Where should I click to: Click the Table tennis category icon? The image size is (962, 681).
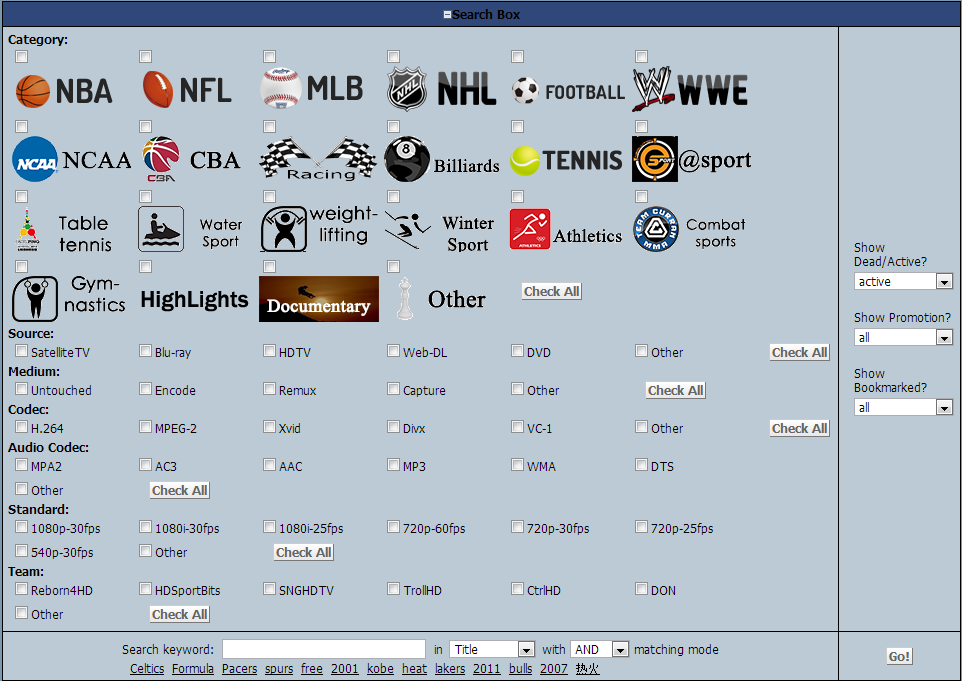[64, 231]
